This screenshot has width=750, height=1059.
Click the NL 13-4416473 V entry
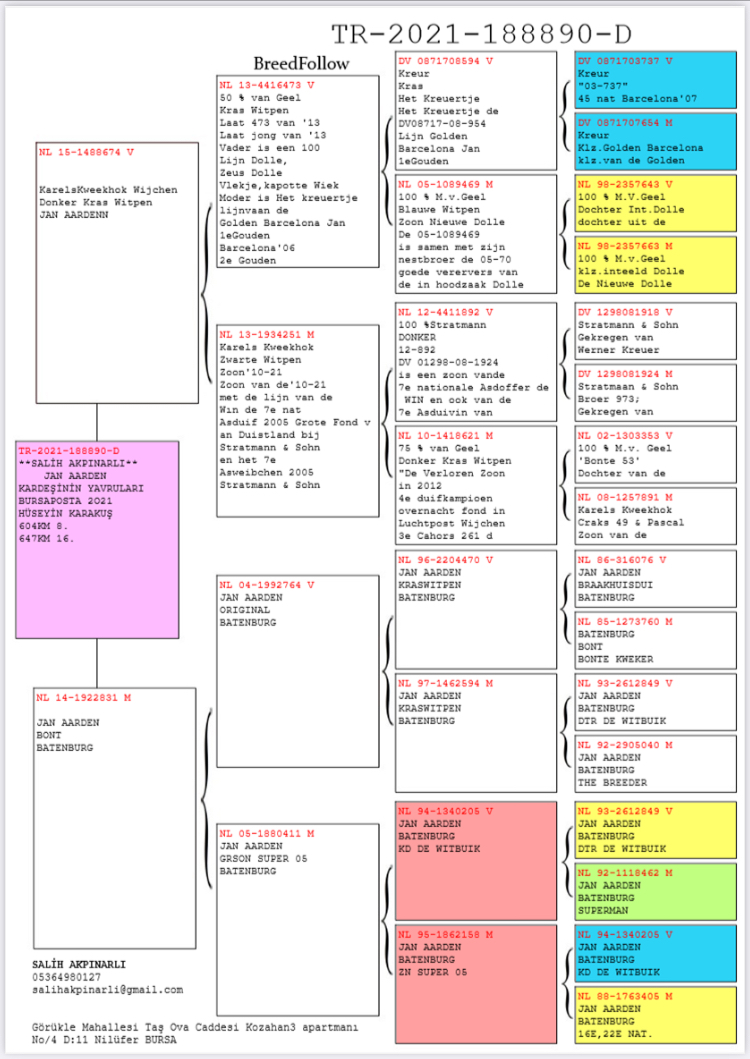click(297, 172)
